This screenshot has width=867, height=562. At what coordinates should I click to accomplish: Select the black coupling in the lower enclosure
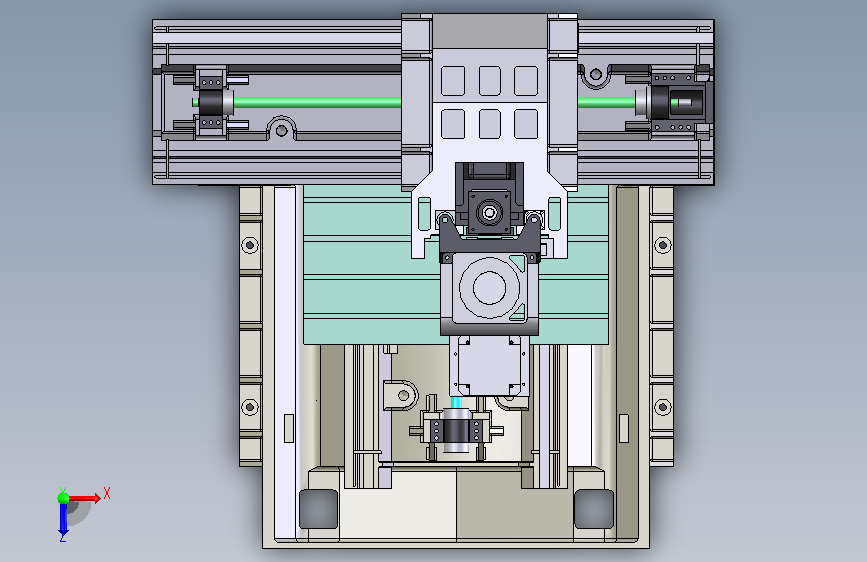[456, 431]
